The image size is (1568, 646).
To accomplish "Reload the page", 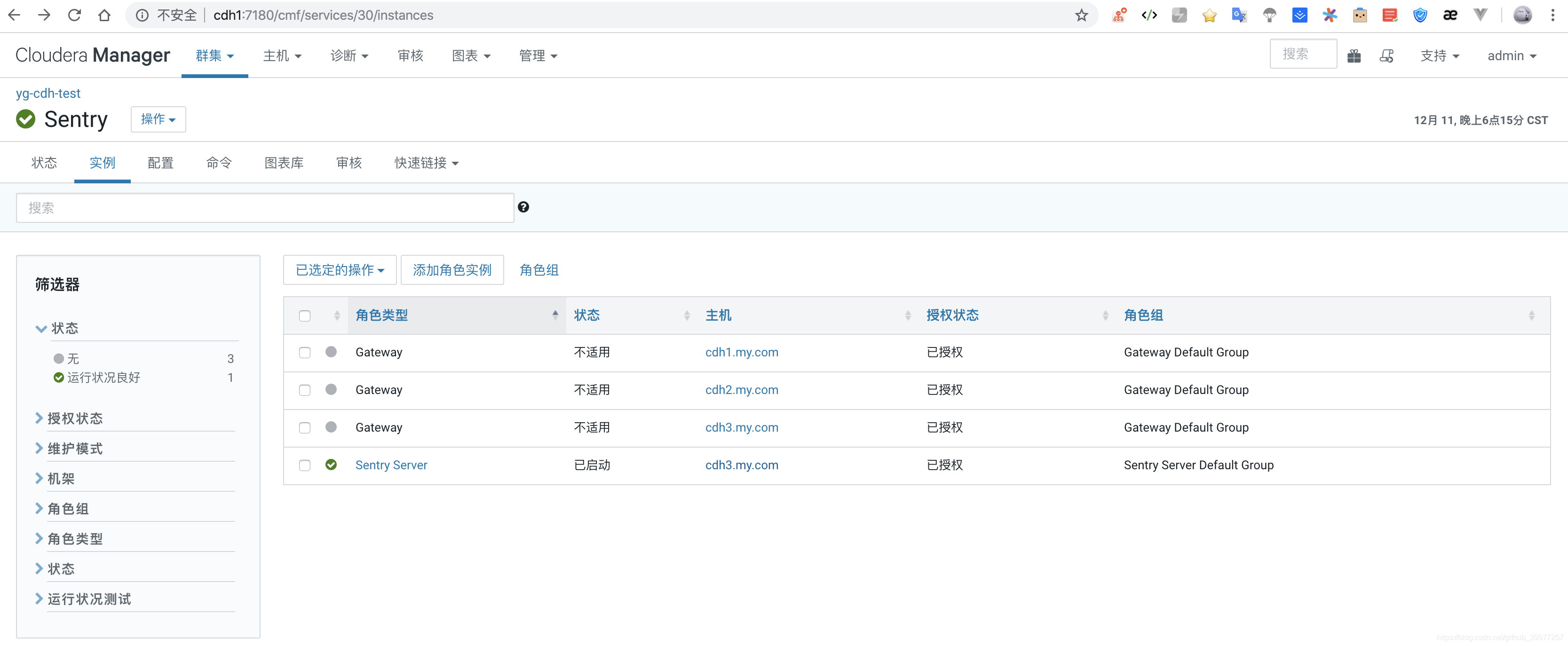I will 74,15.
